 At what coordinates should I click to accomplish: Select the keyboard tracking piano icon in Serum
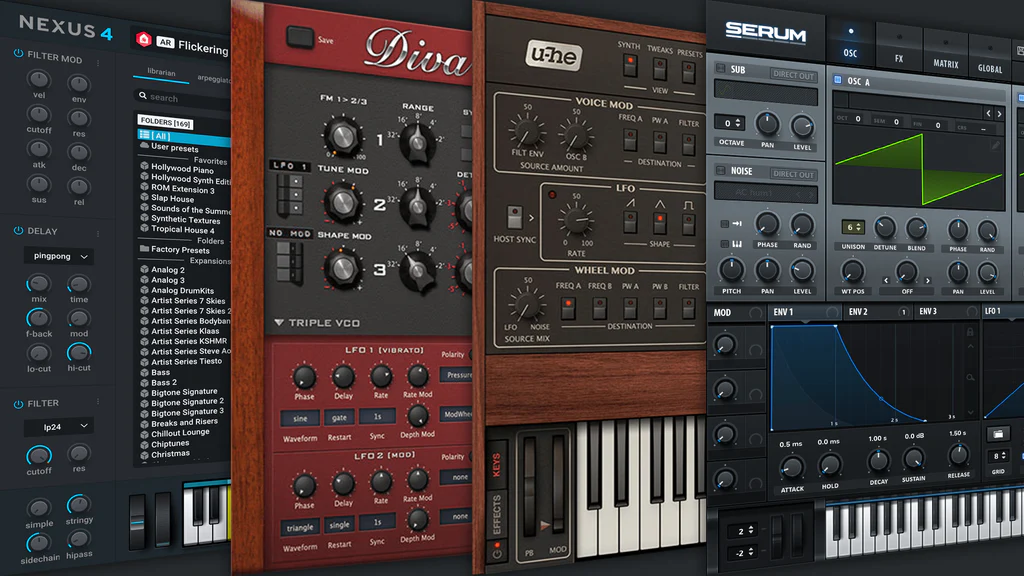click(x=736, y=242)
